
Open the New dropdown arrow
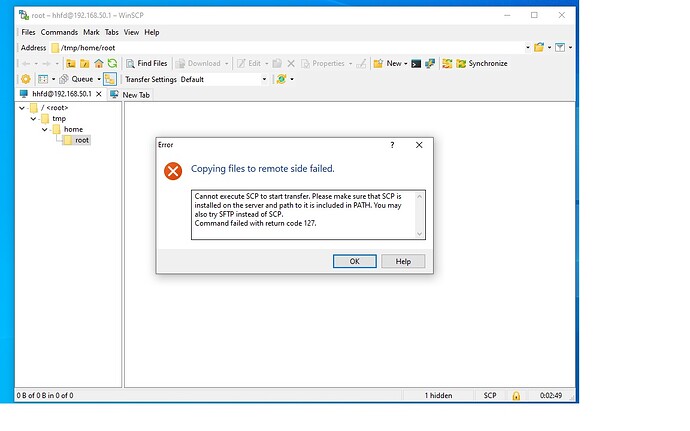click(406, 64)
